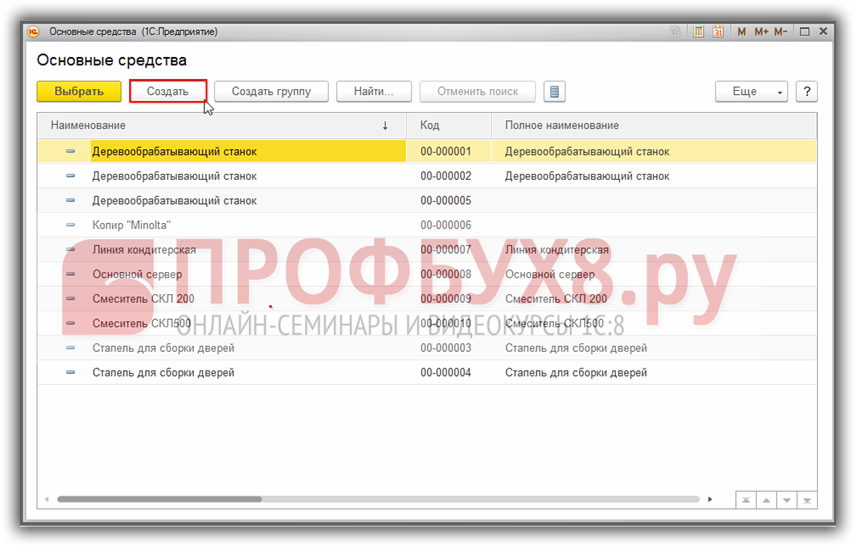Click Создать to add a new asset

pyautogui.click(x=168, y=92)
